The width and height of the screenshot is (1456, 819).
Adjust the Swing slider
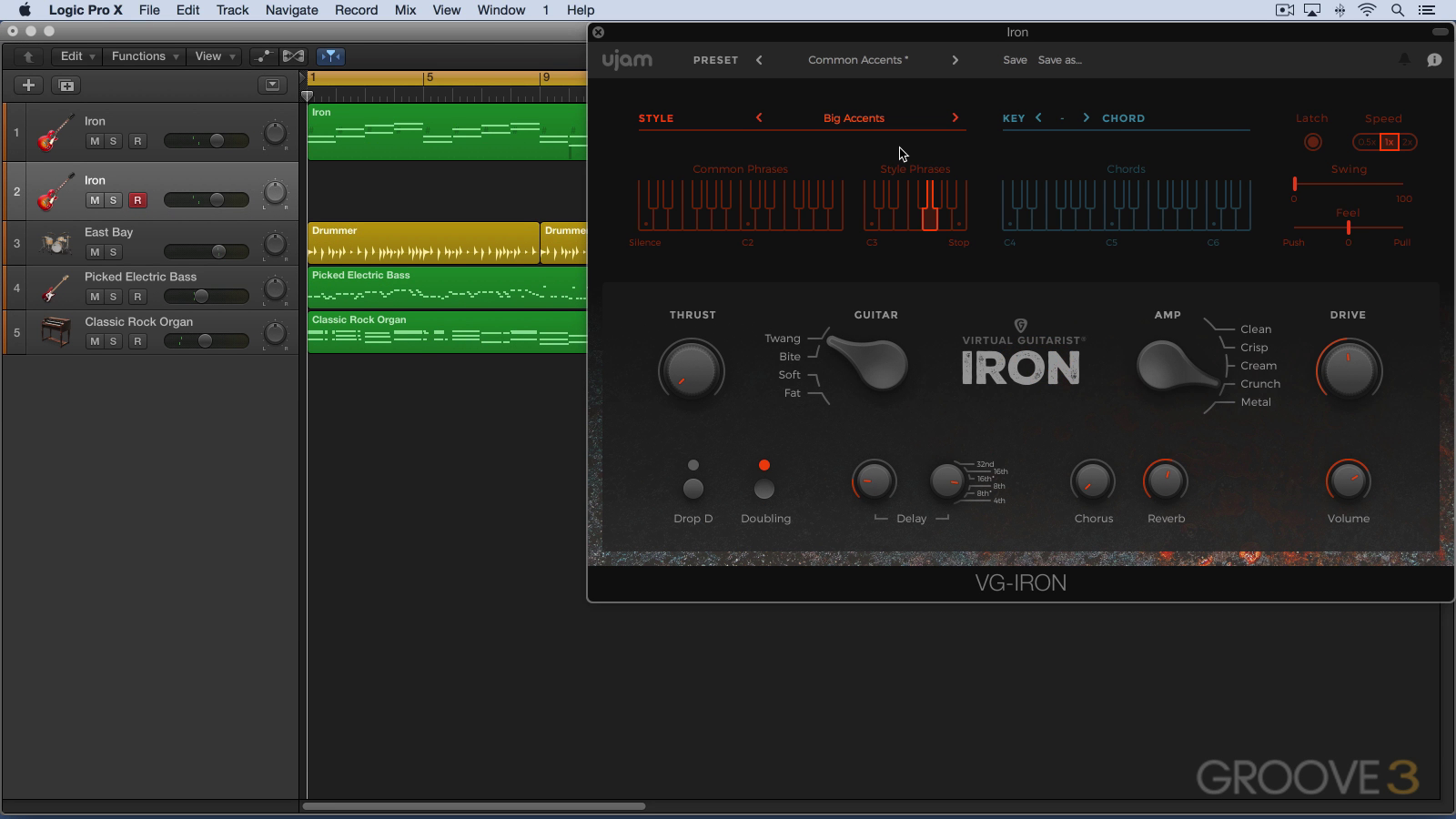(1349, 184)
